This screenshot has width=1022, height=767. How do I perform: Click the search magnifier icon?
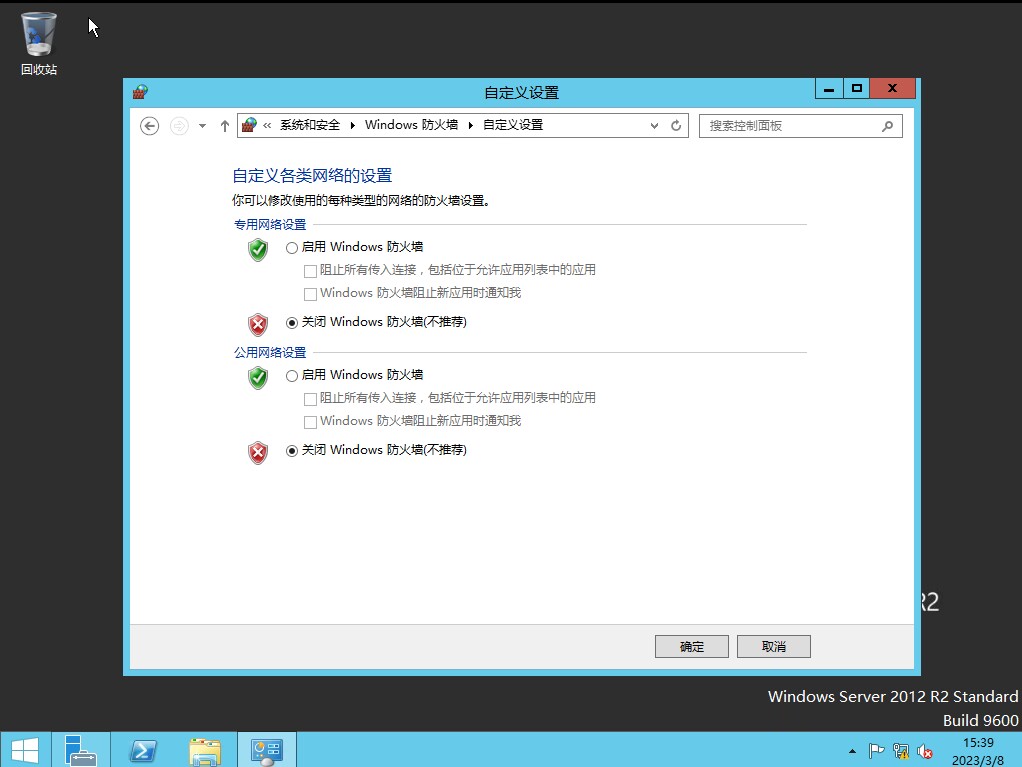887,126
